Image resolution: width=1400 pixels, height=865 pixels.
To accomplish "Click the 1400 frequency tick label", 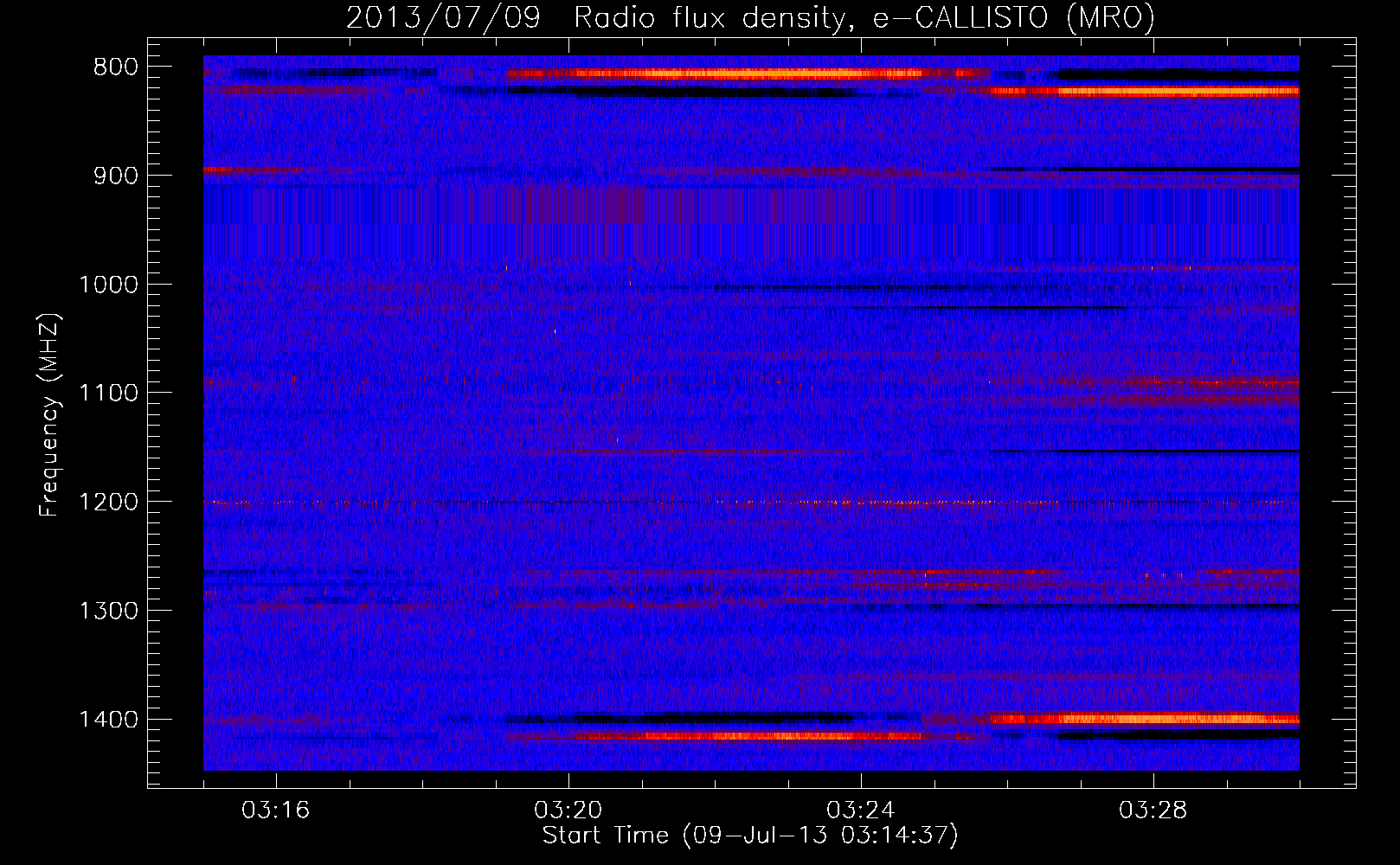I will (x=108, y=721).
